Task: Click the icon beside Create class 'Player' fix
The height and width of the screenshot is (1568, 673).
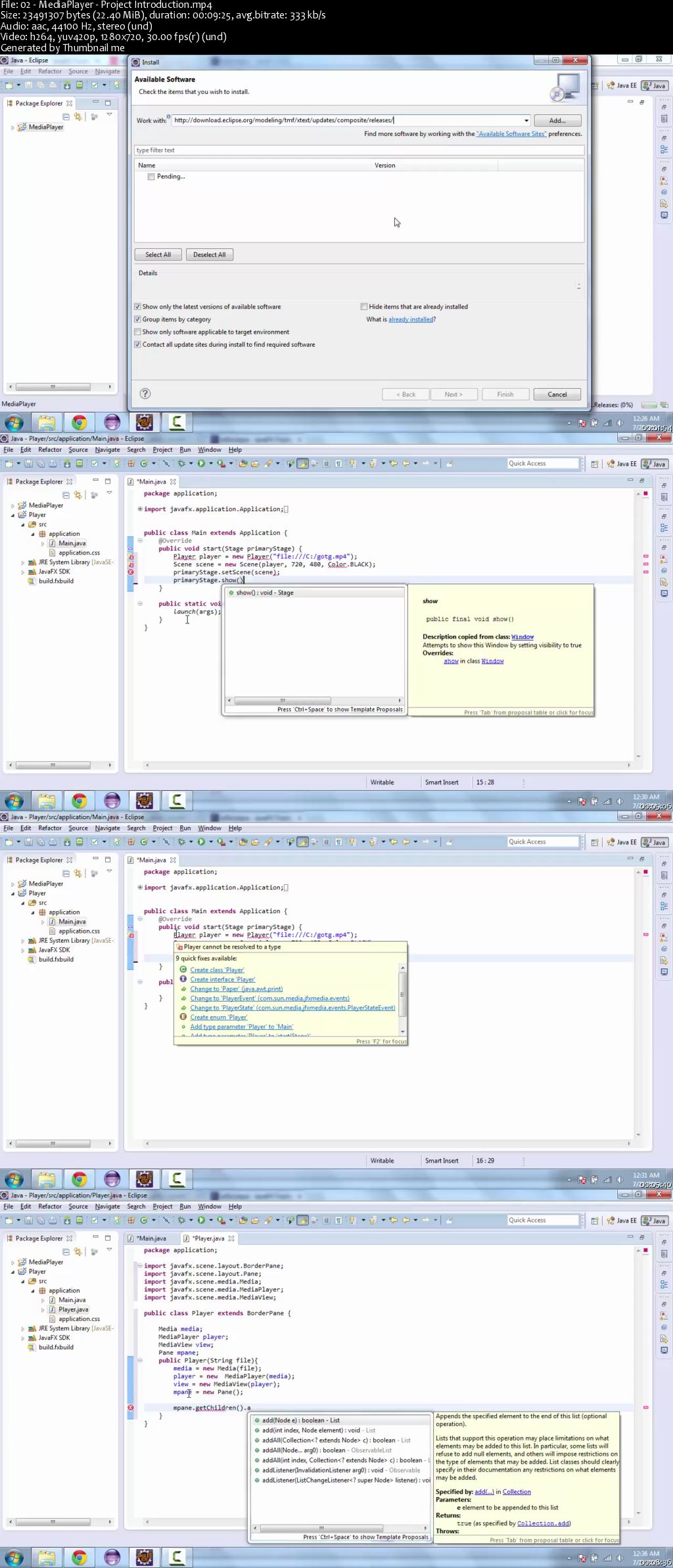Action: click(183, 970)
